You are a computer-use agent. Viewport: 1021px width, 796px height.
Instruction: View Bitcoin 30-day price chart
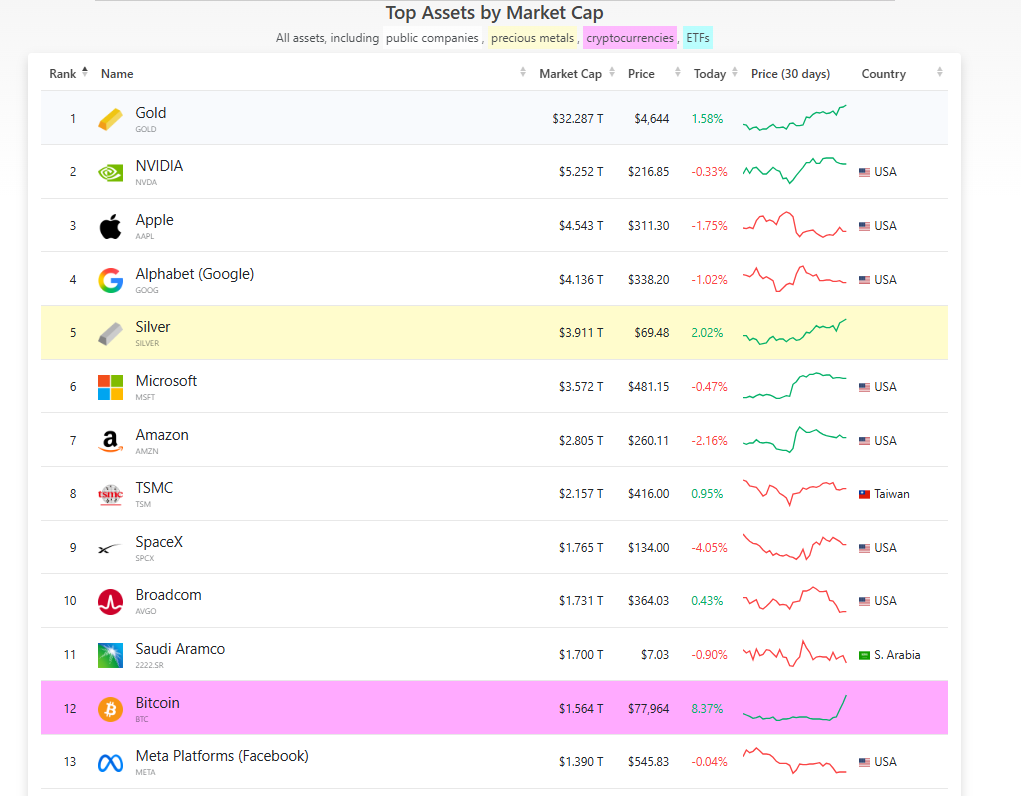(794, 708)
